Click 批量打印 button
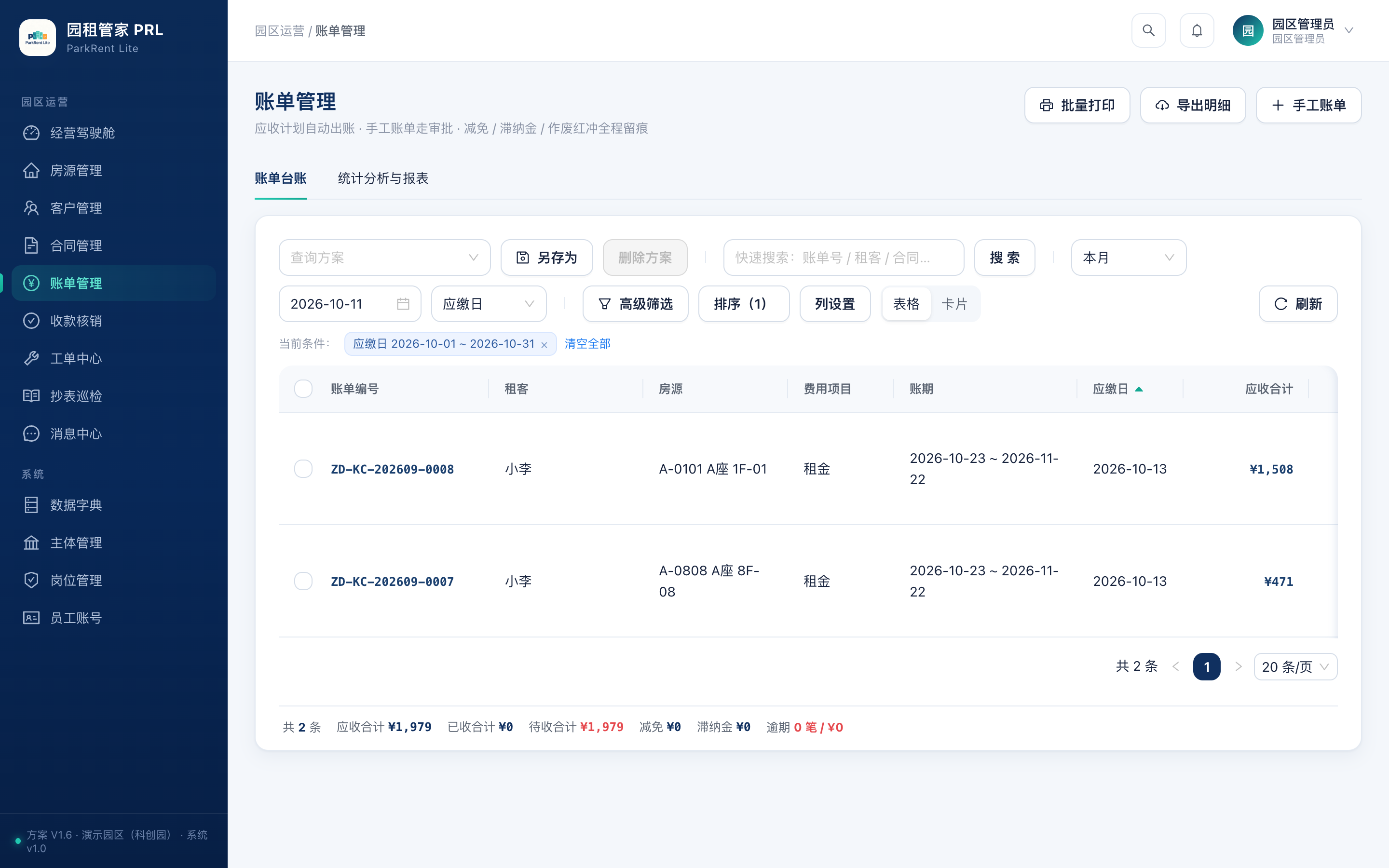 (1077, 105)
